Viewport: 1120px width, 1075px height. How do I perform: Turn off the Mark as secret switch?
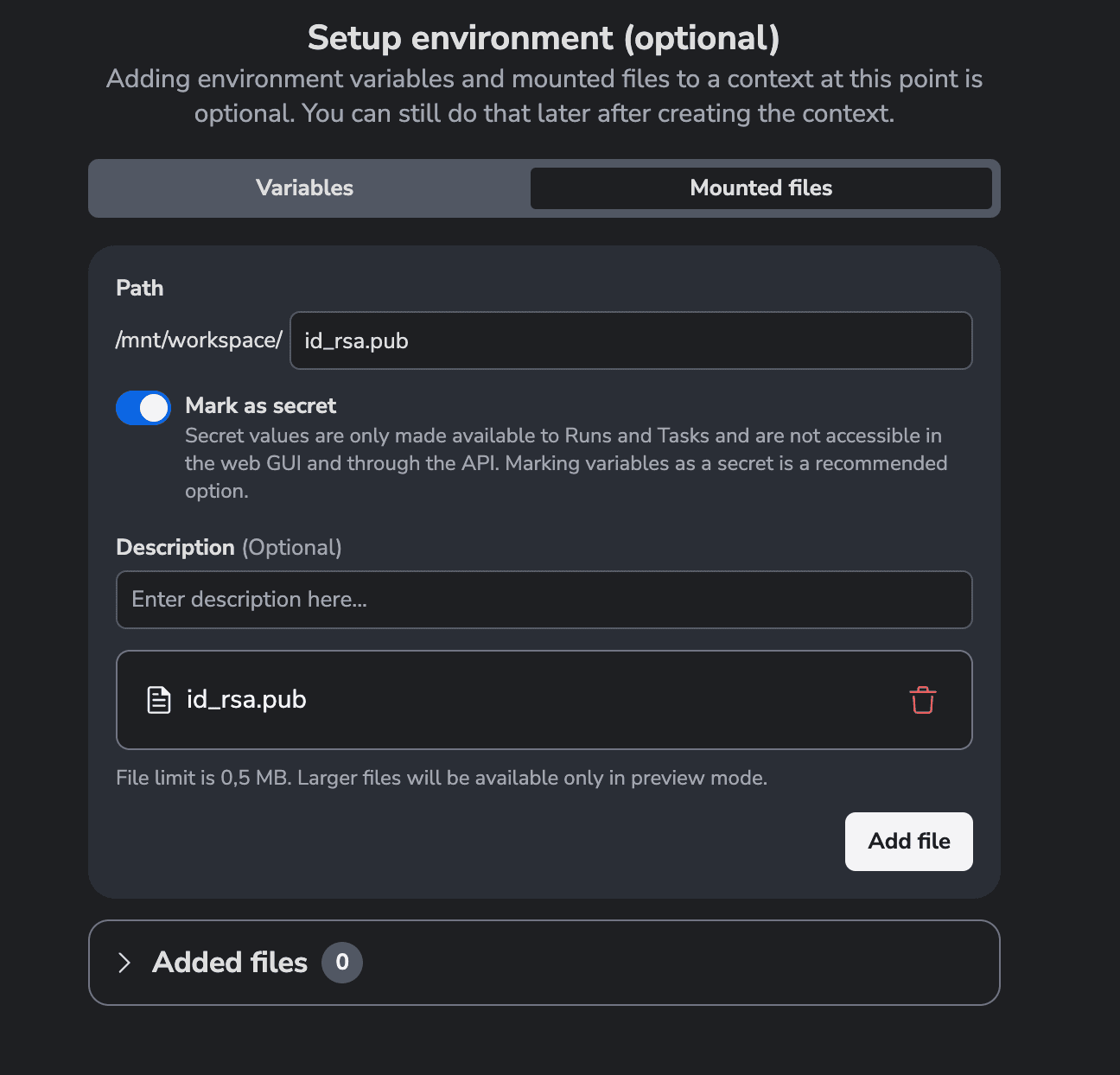(143, 408)
